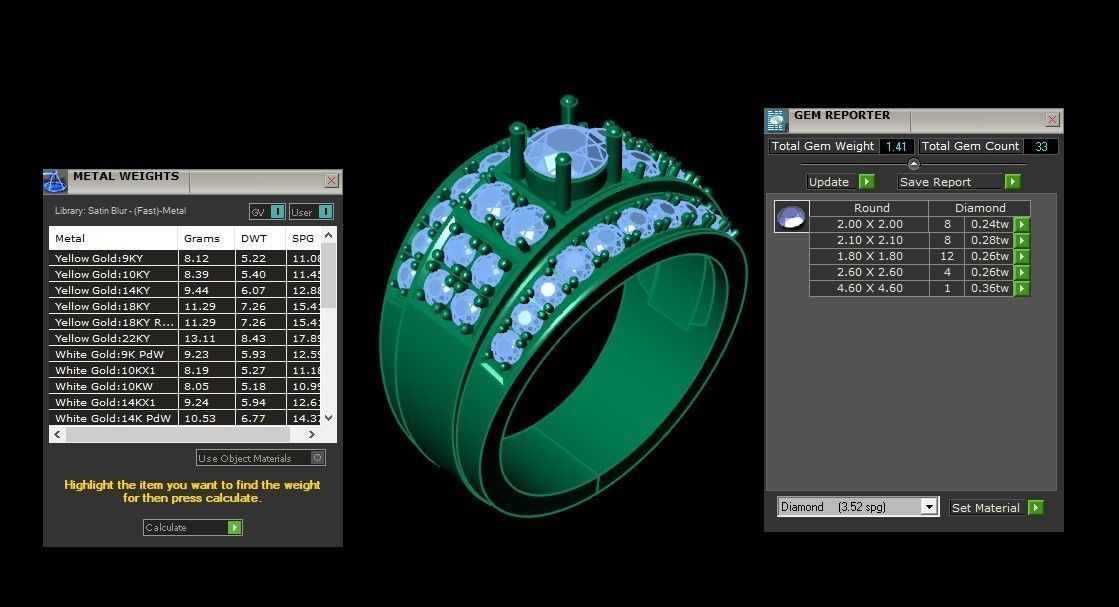Select the Yellow Gold:22KY row
The height and width of the screenshot is (607, 1119).
(x=185, y=338)
